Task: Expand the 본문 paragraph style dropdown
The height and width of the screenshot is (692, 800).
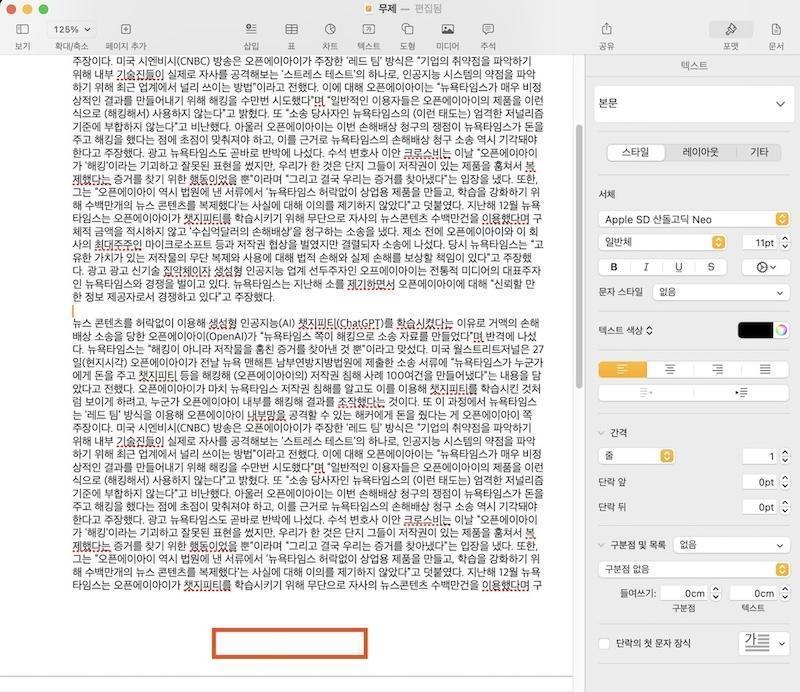Action: tap(694, 104)
